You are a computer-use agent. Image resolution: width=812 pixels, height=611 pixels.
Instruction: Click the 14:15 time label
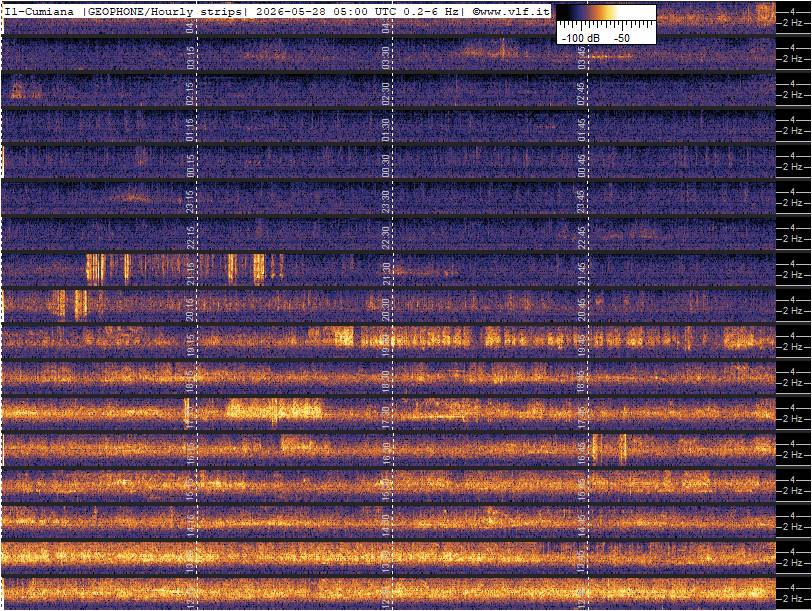[191, 526]
